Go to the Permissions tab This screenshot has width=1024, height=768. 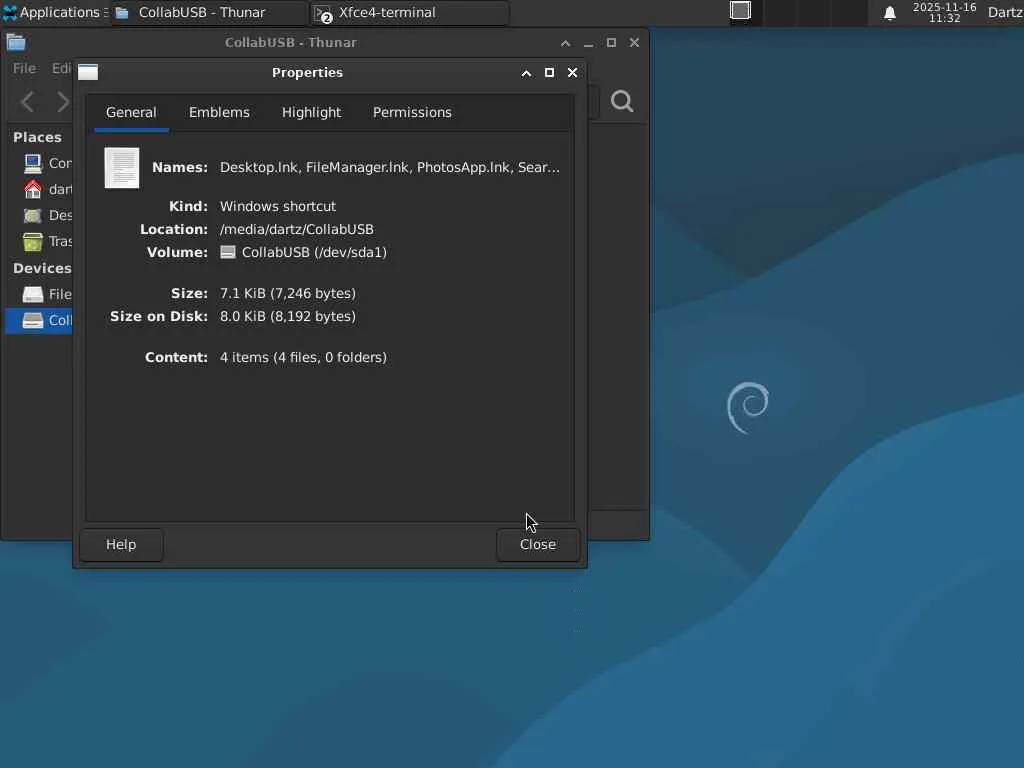(412, 112)
